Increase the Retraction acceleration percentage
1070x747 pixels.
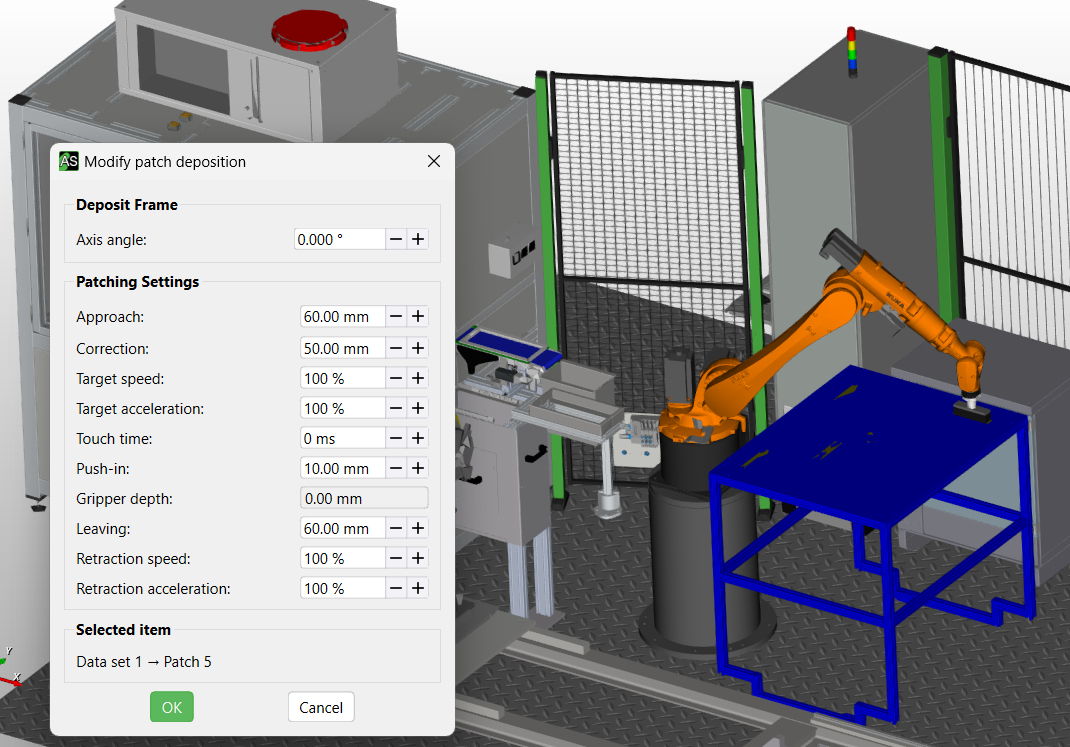click(418, 588)
